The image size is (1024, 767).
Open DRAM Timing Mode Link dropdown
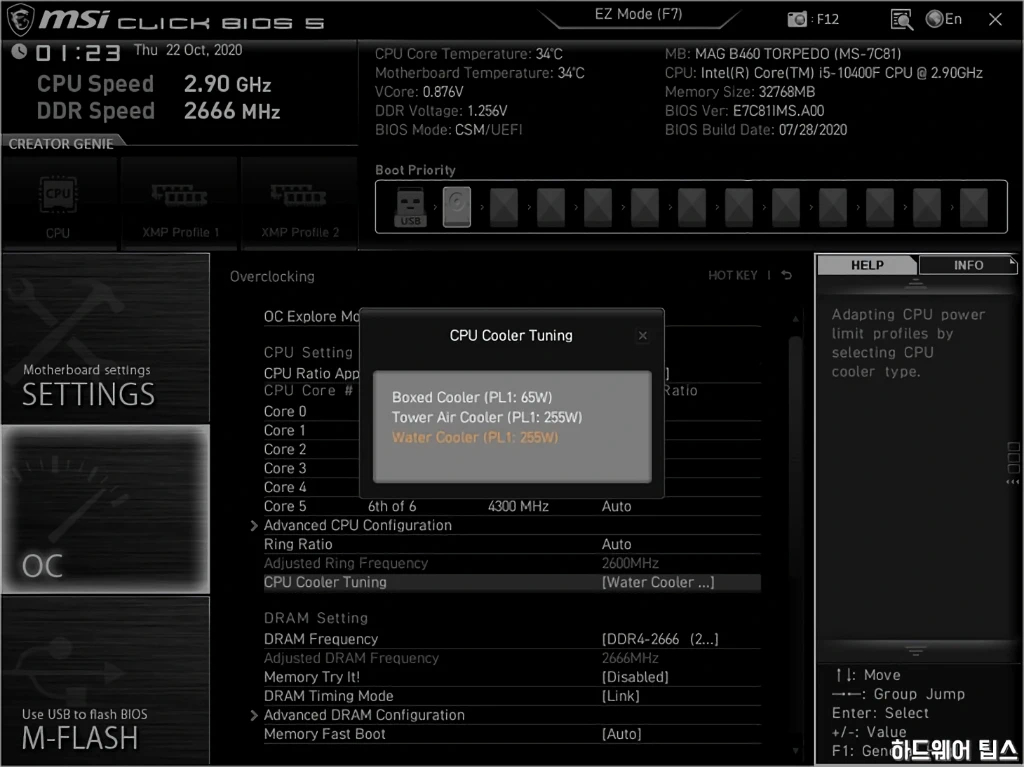[x=620, y=696]
